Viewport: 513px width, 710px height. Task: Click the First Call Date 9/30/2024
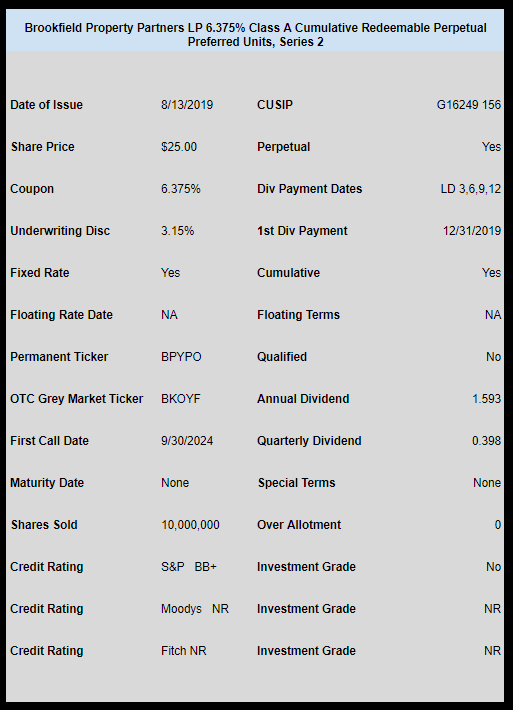tap(187, 441)
